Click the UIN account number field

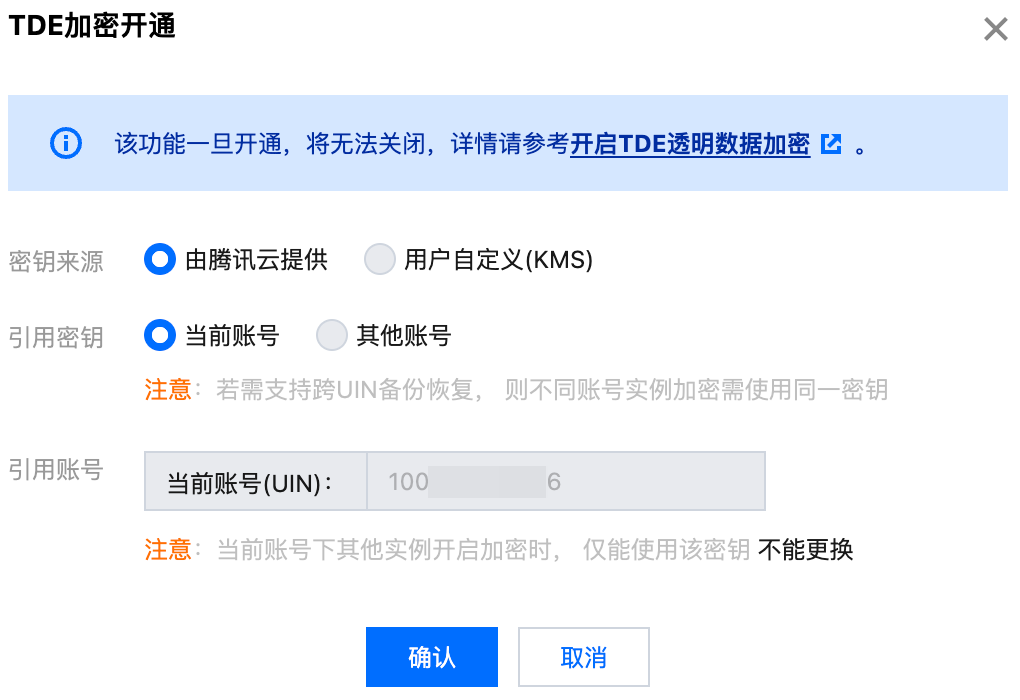coord(565,482)
